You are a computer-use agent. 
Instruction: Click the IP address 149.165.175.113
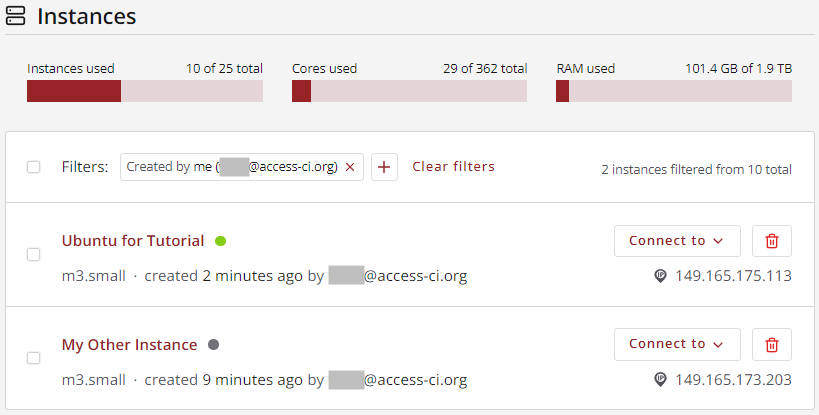[733, 275]
